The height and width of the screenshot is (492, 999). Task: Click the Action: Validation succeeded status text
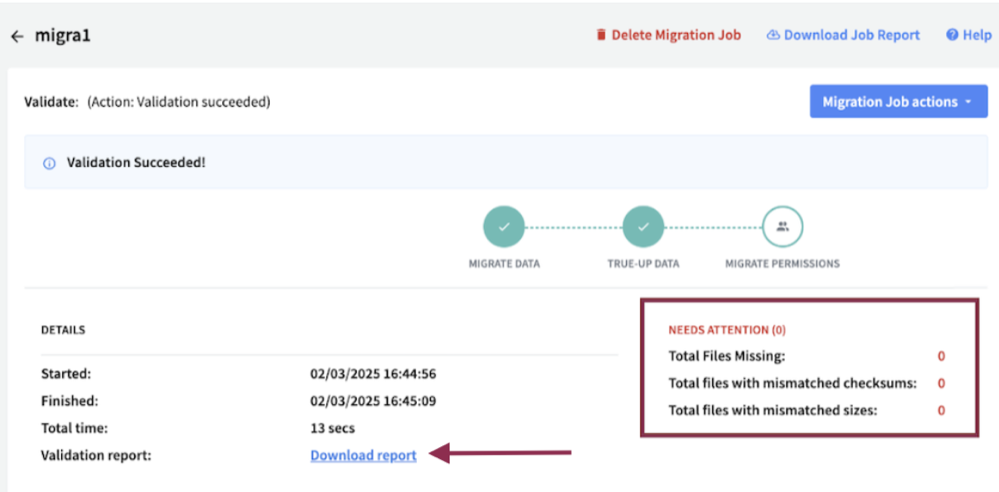[x=179, y=102]
